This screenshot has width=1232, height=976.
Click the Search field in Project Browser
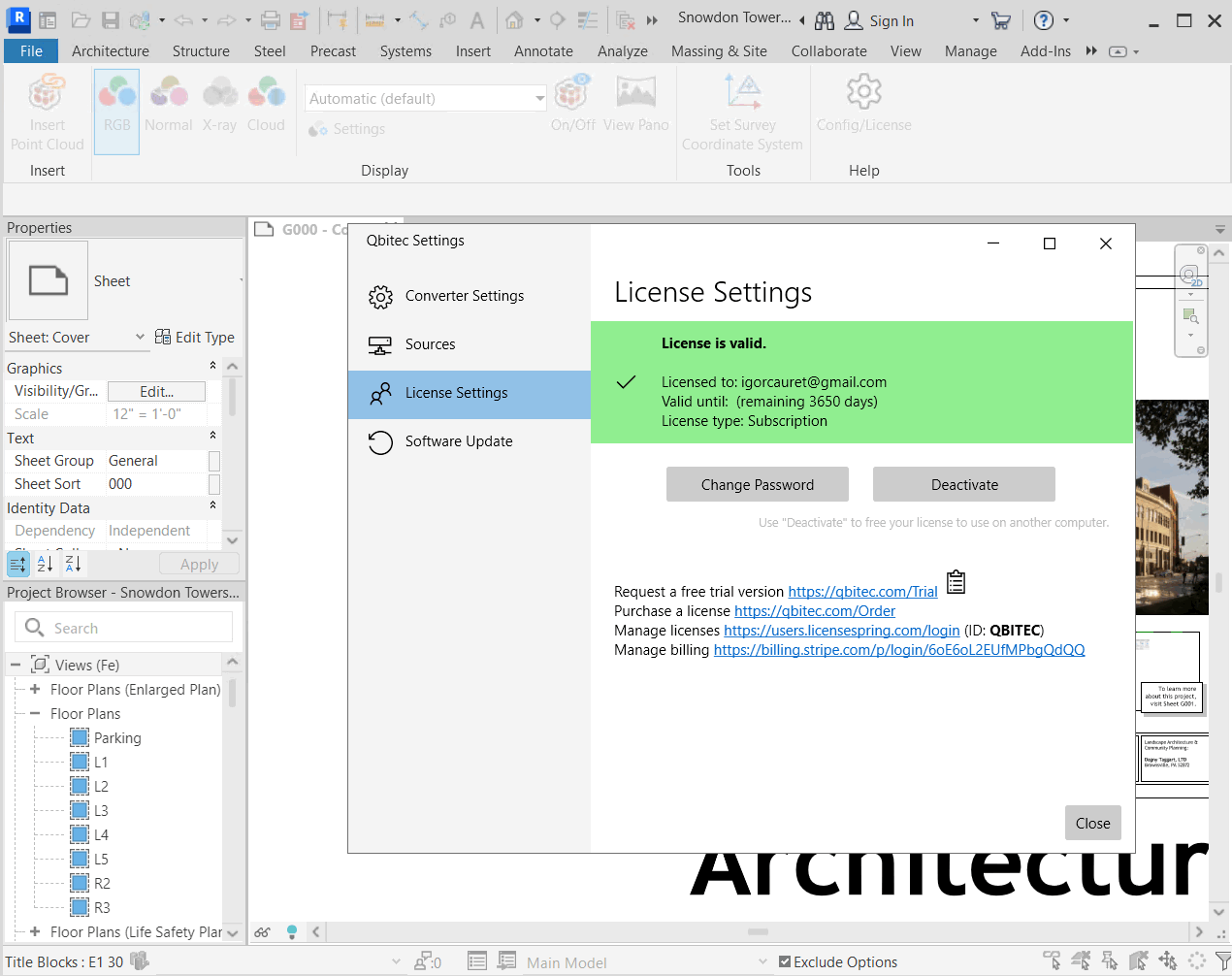pos(124,627)
